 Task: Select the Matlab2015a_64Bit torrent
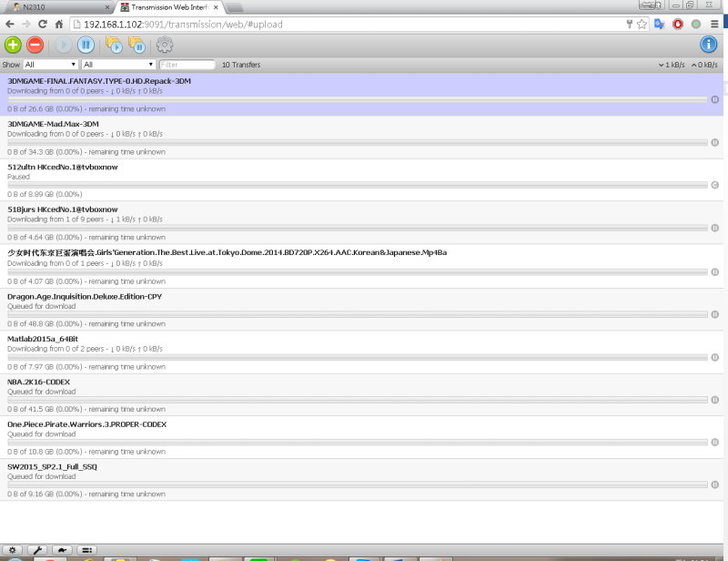[361, 352]
